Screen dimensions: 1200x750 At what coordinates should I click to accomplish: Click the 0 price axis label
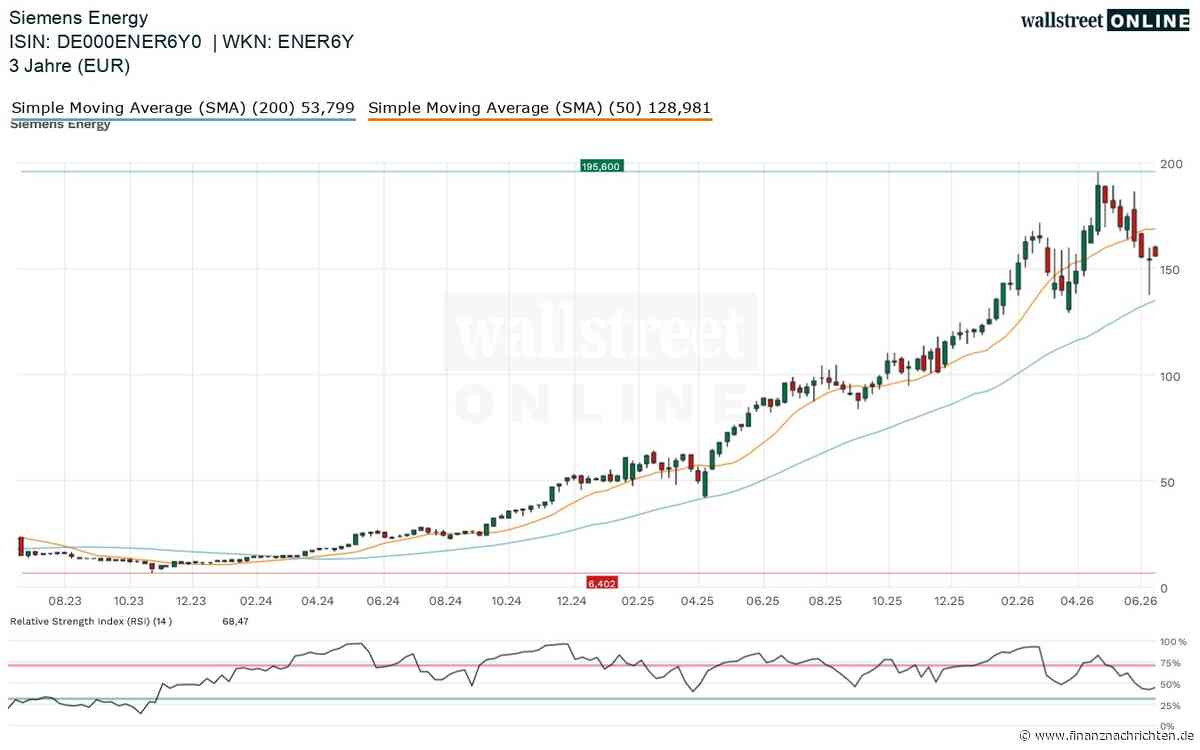(x=1166, y=588)
